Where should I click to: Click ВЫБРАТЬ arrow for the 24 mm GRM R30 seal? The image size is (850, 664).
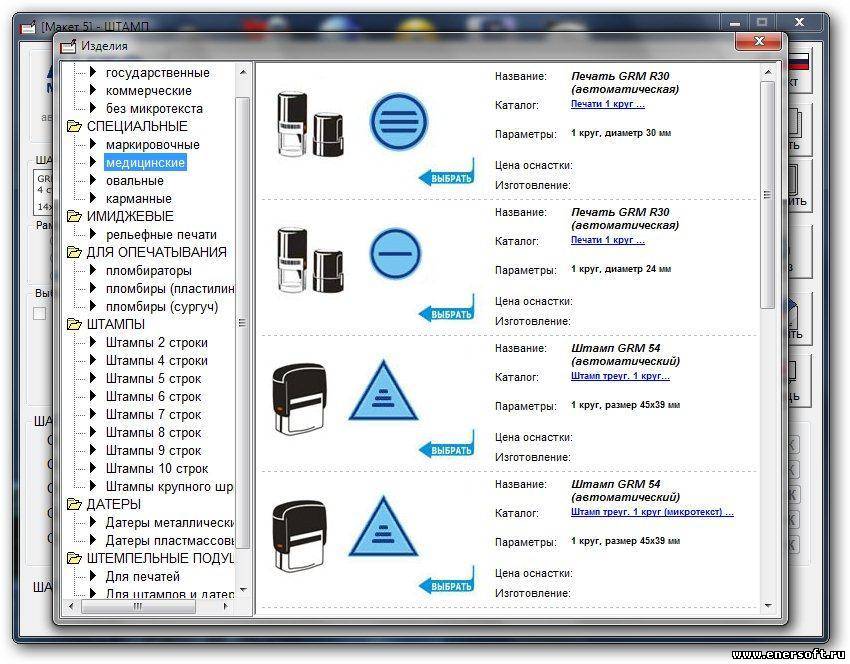click(446, 314)
